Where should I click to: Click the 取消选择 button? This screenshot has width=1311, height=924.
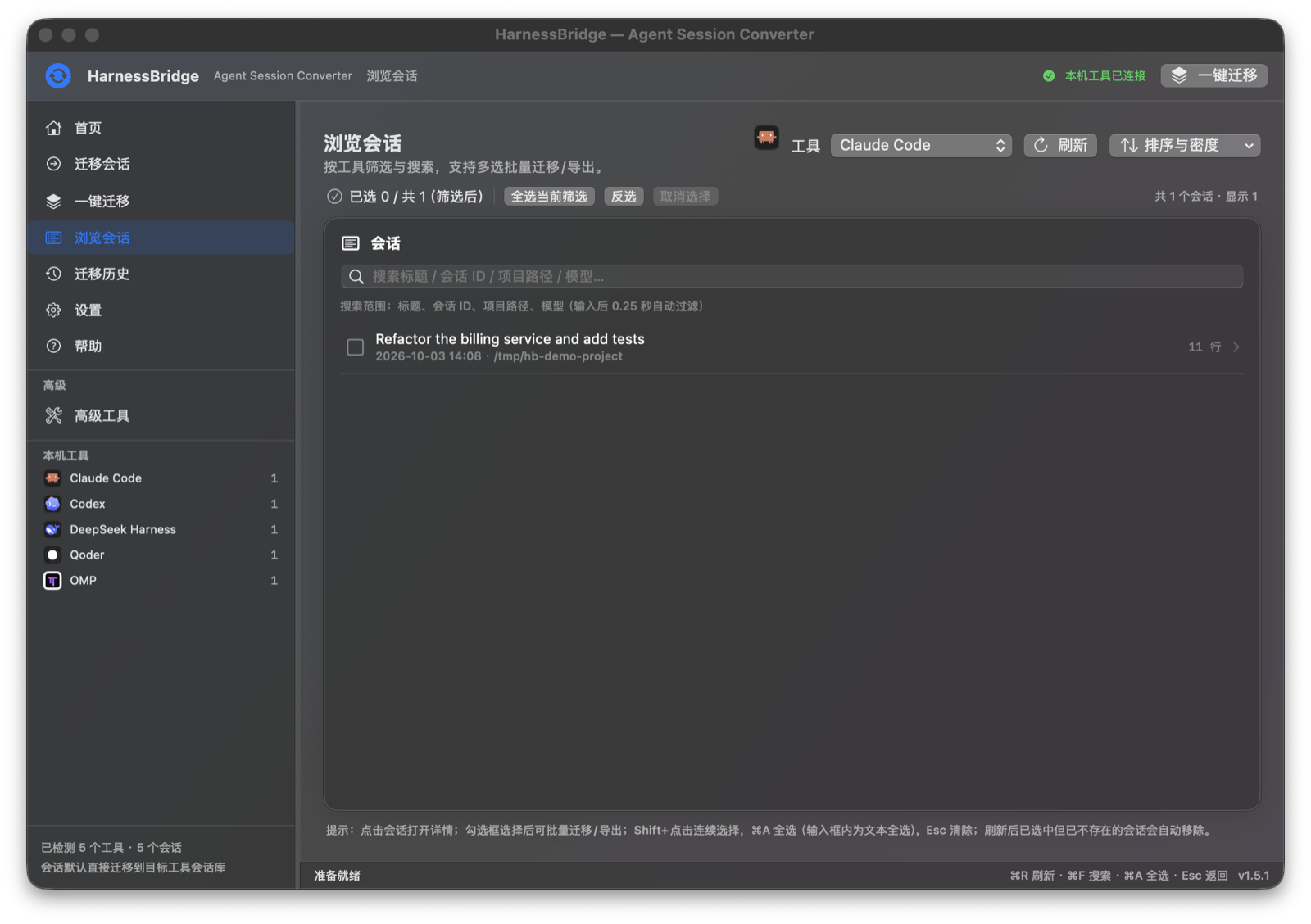[x=685, y=197]
